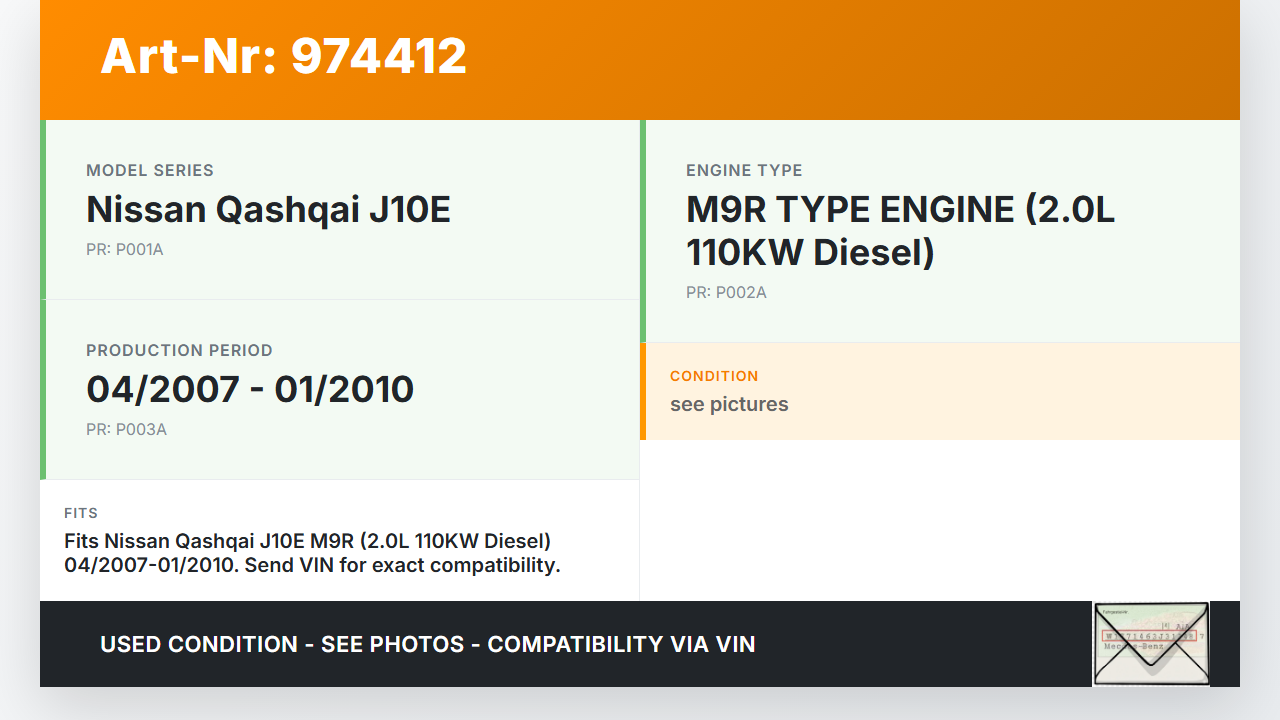Click the "M9R TYPE ENGINE" engine value
Screen dimensions: 1280x720
coord(900,231)
